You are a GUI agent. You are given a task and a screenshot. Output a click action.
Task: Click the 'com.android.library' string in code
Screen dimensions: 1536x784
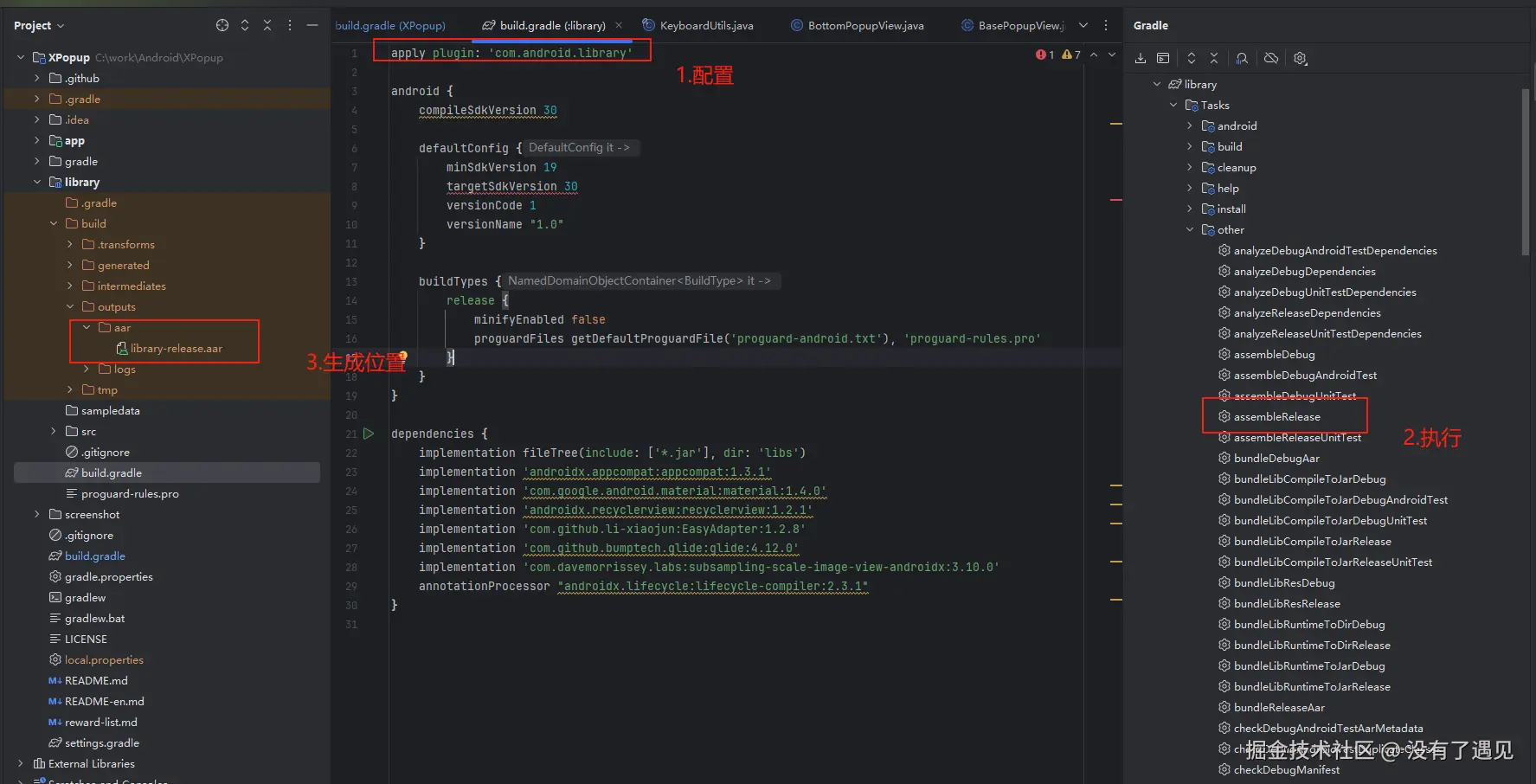pyautogui.click(x=561, y=53)
